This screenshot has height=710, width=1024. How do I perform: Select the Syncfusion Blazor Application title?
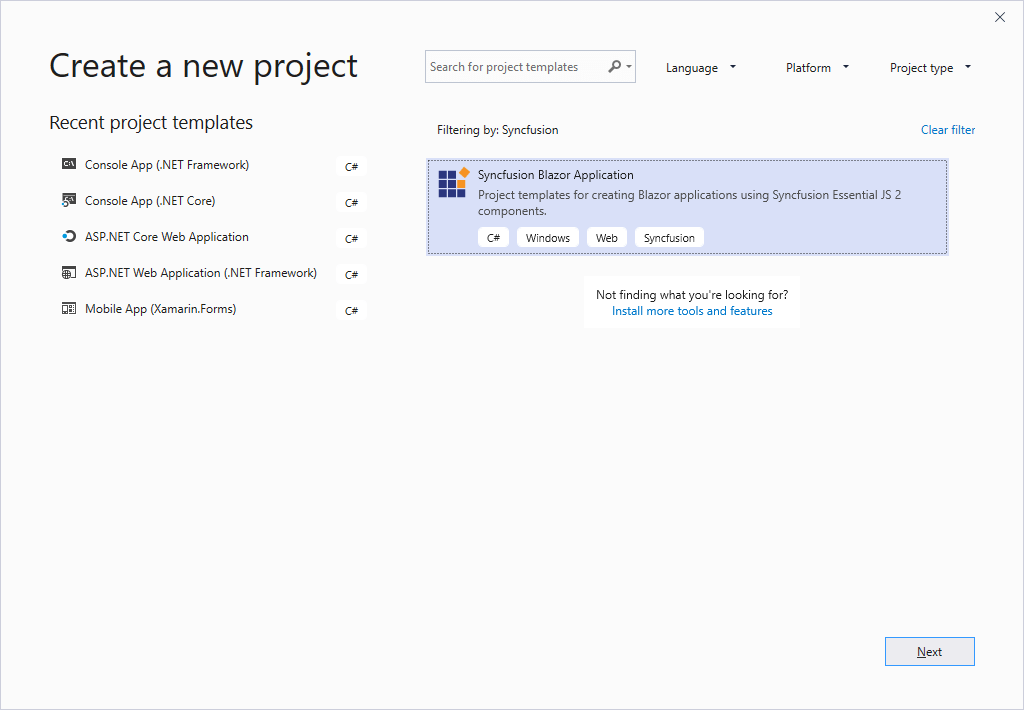click(555, 174)
